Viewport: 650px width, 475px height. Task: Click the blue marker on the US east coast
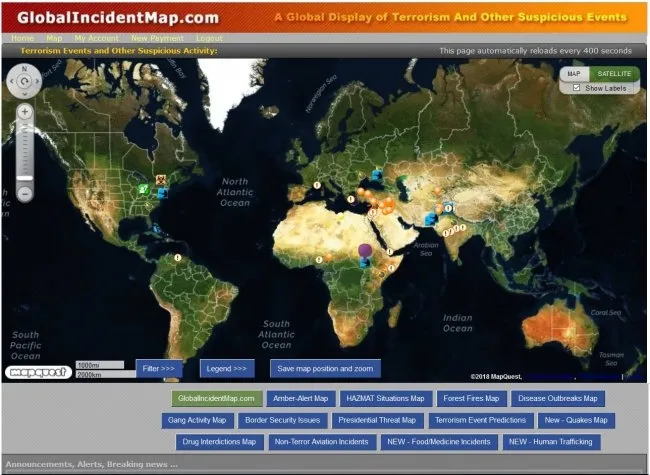(x=162, y=193)
